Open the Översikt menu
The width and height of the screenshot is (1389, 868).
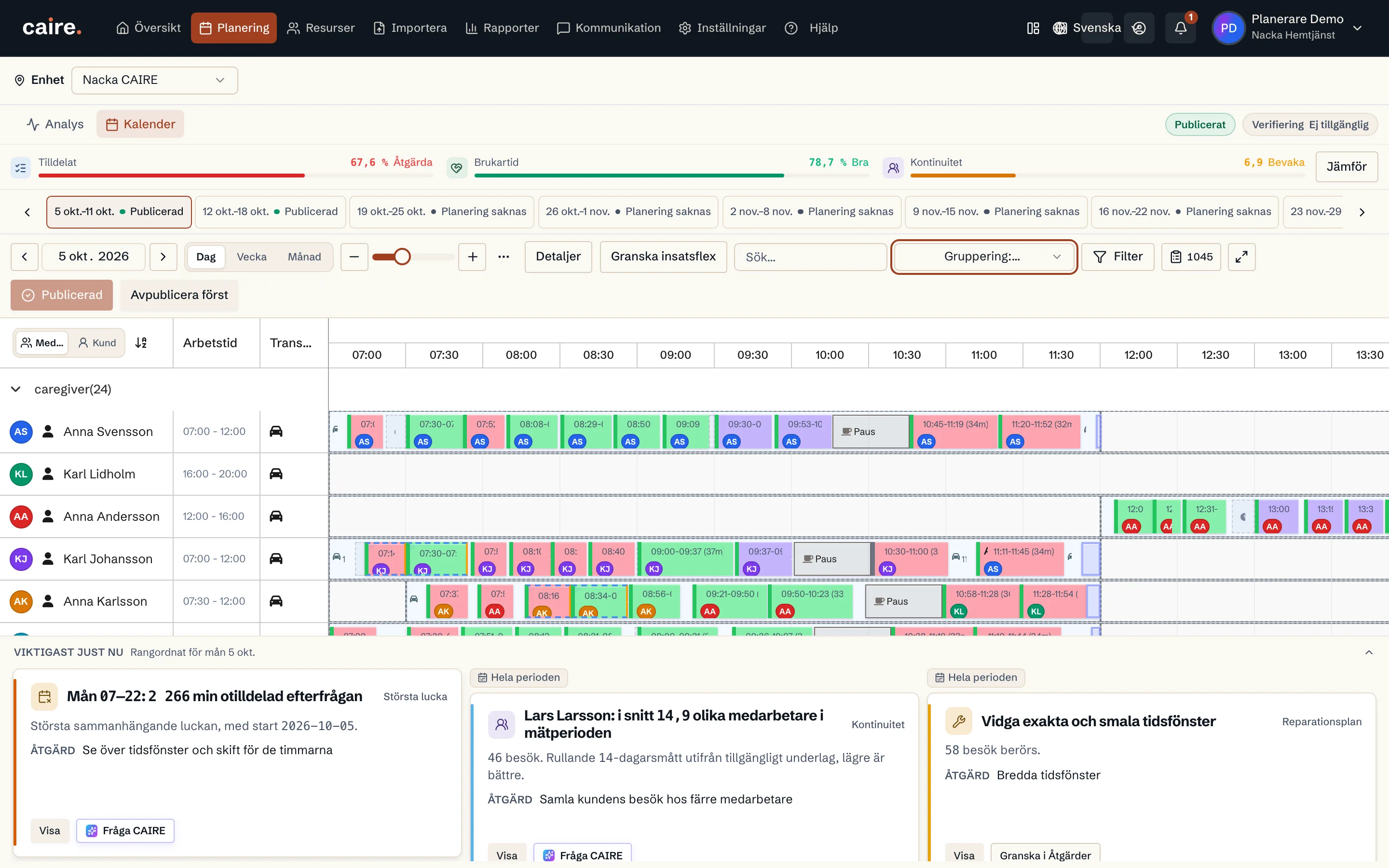[148, 28]
